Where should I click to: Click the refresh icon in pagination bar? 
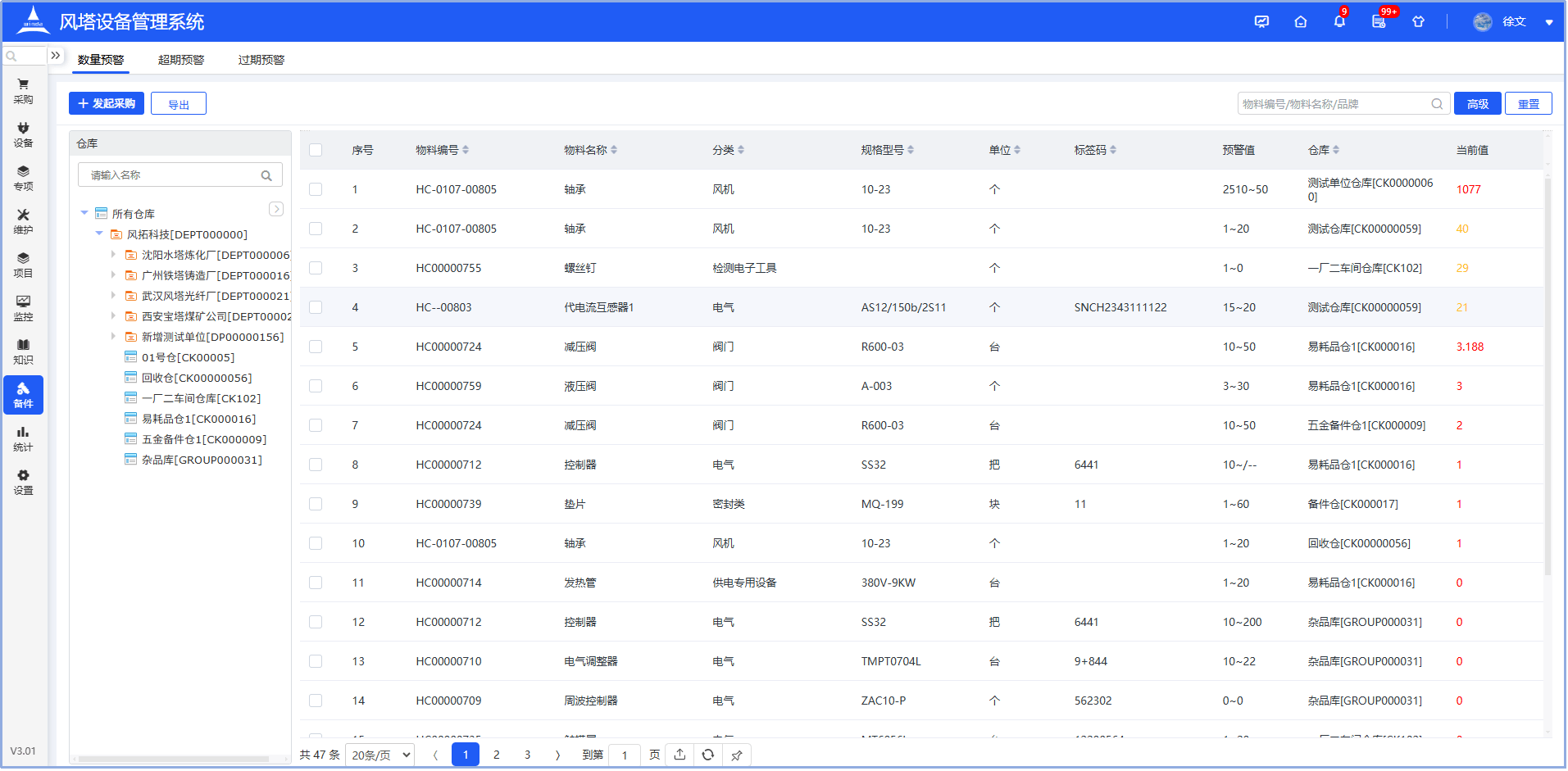click(x=708, y=755)
